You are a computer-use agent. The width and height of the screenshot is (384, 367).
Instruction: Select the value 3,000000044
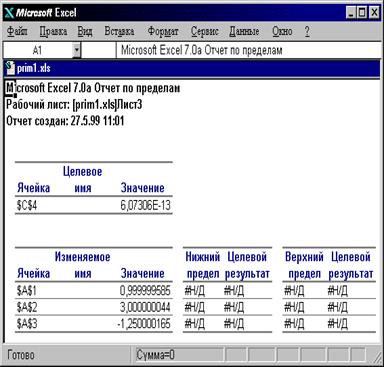[145, 307]
